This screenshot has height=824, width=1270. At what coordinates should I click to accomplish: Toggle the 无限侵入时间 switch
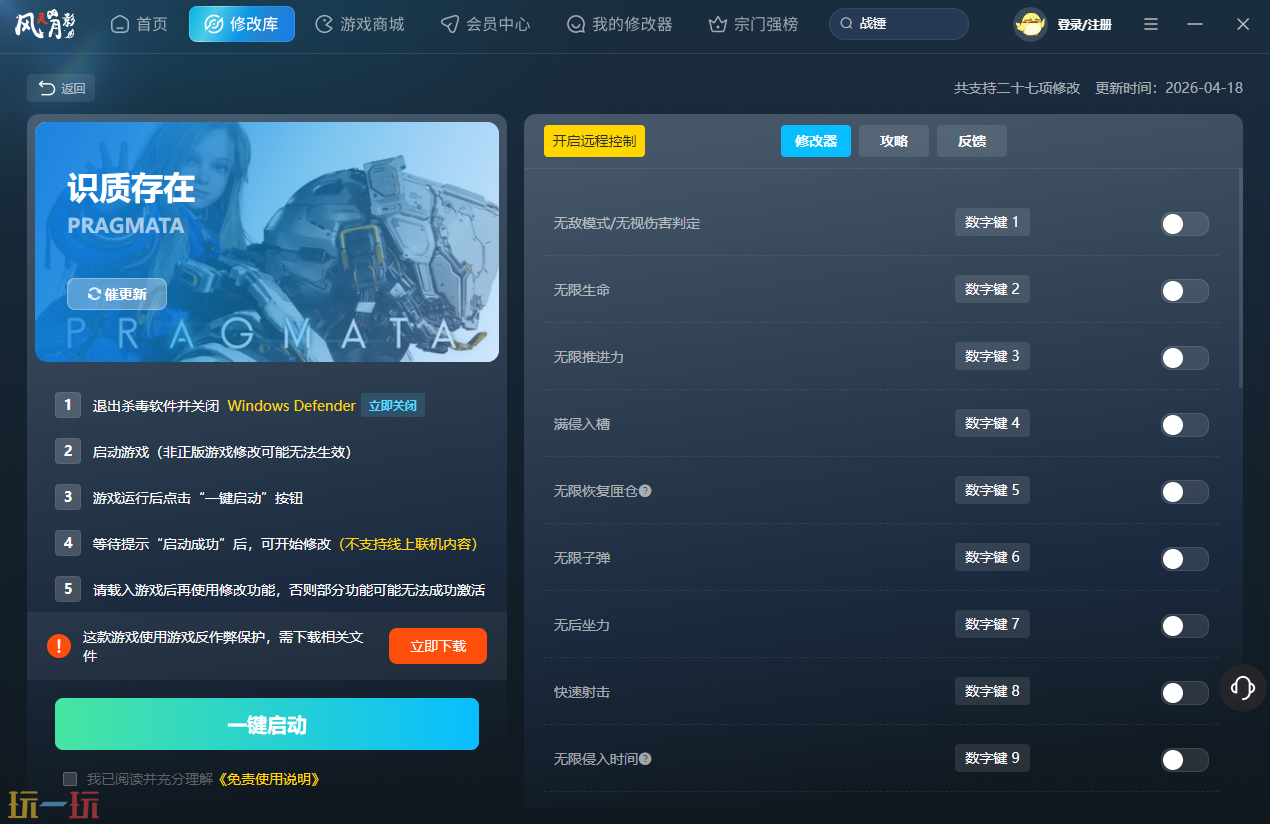1184,760
